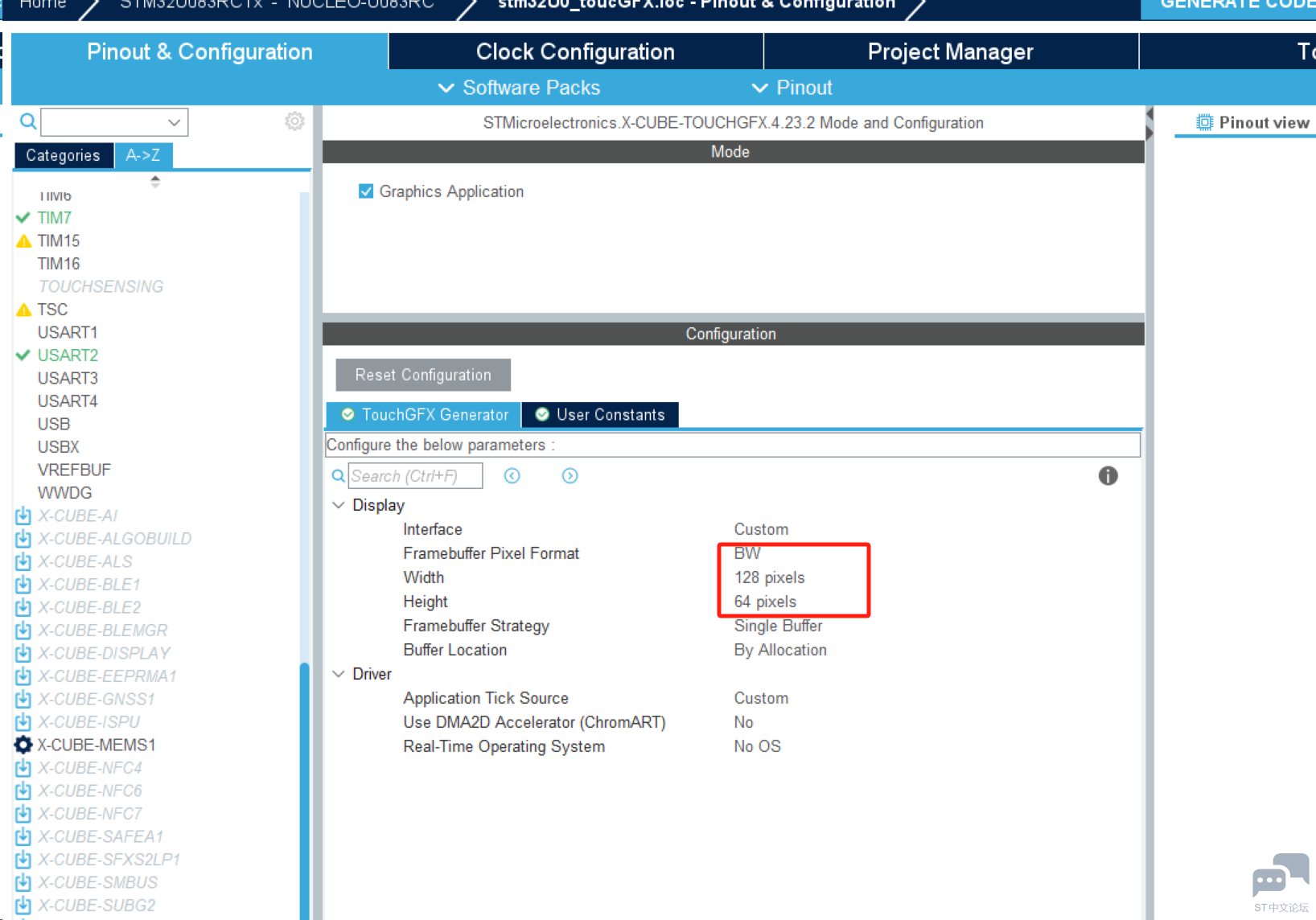Click the download icon next to X-CUBE-GNSS1
Image resolution: width=1316 pixels, height=920 pixels.
[x=23, y=699]
